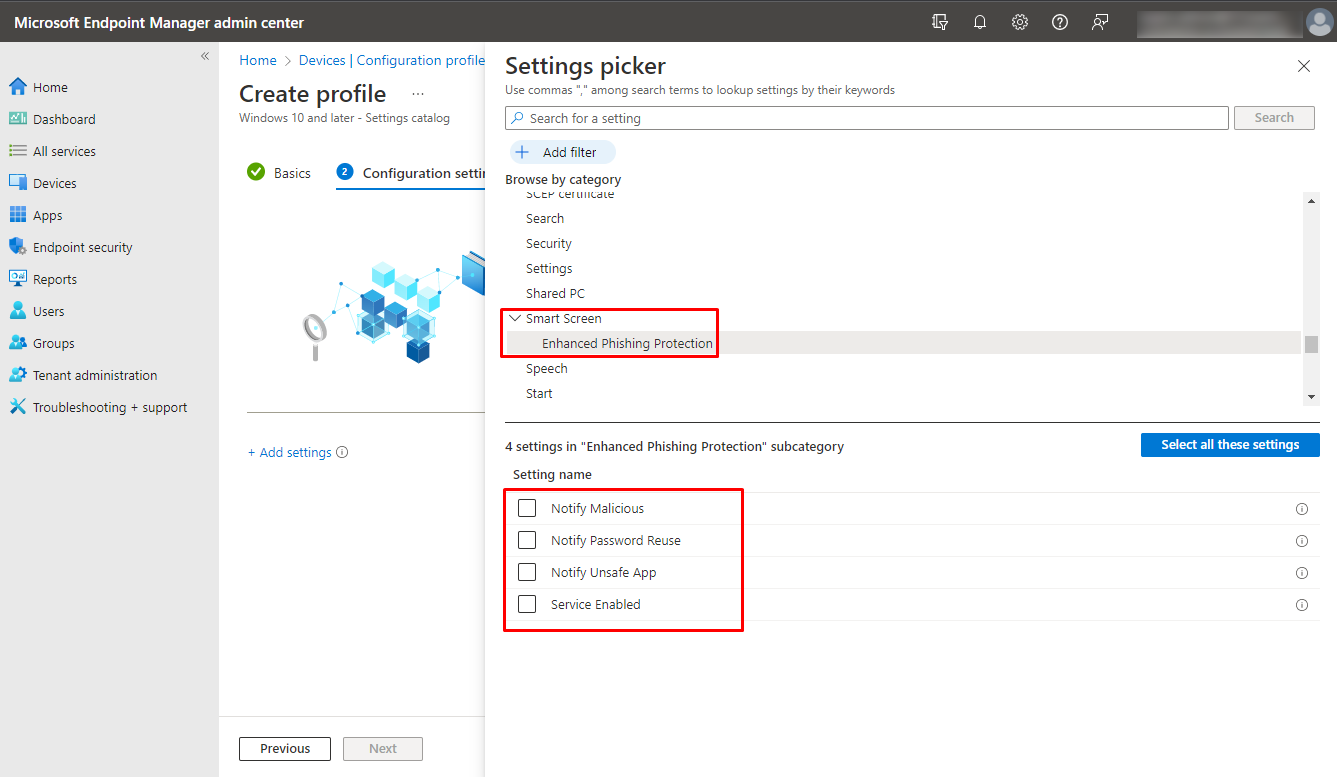
Task: Enable the Notify Password Reuse checkbox
Action: 527,541
